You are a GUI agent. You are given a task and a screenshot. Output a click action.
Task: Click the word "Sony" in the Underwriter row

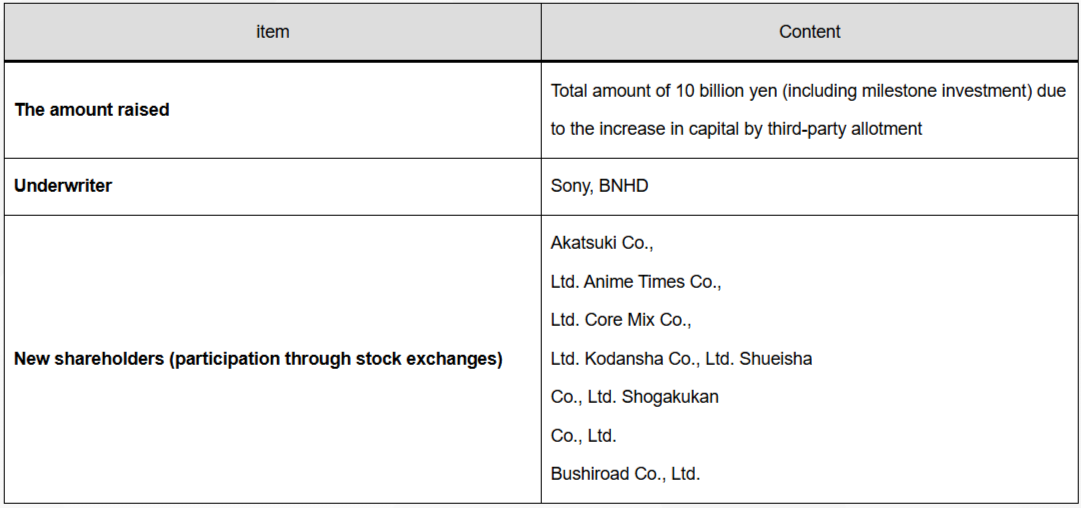(570, 186)
